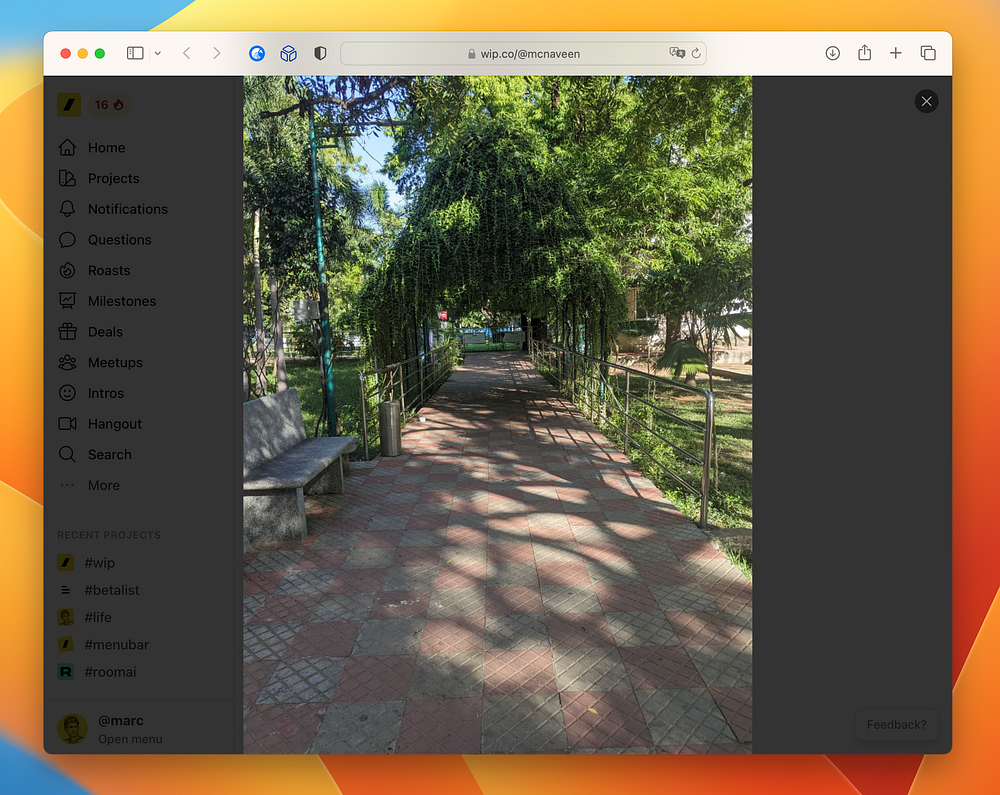Open the Projects icon in sidebar
The image size is (1000, 795).
click(67, 178)
